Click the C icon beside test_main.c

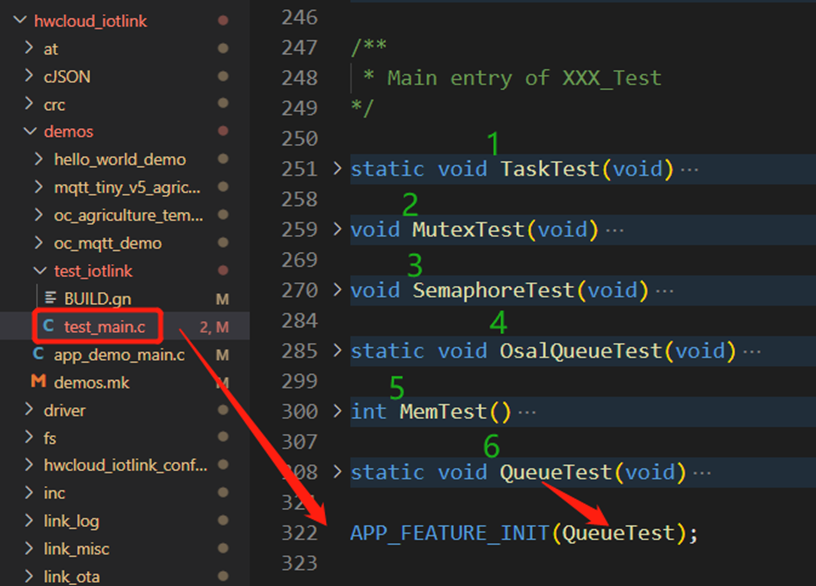[49, 327]
